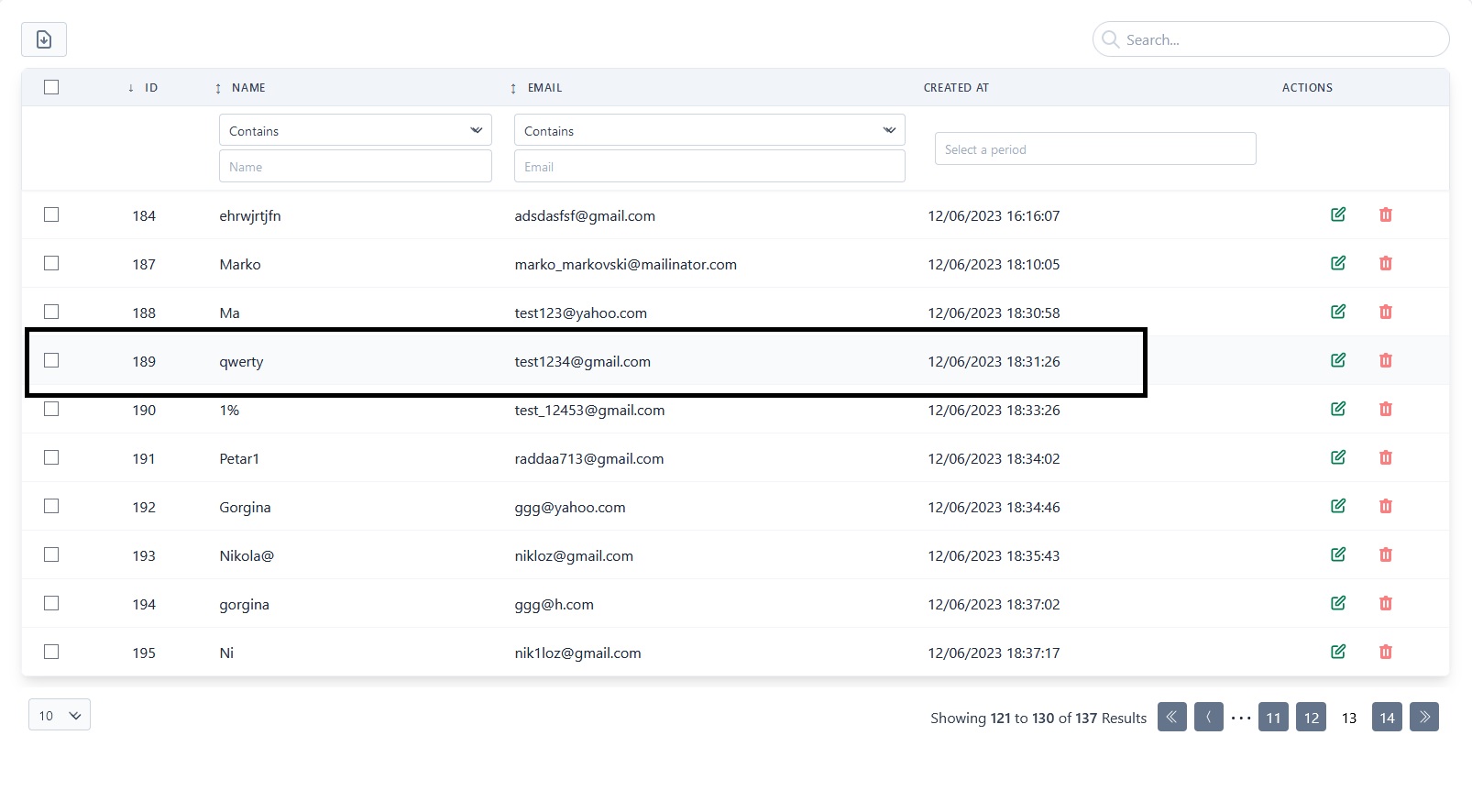This screenshot has width=1472, height=812.
Task: Click the Select a period date field
Action: click(x=1094, y=148)
